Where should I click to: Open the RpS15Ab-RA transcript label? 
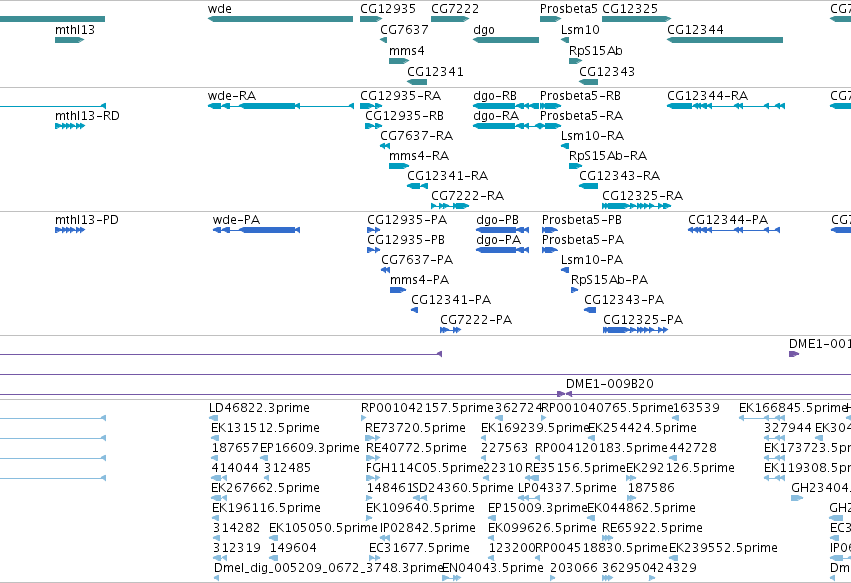608,156
